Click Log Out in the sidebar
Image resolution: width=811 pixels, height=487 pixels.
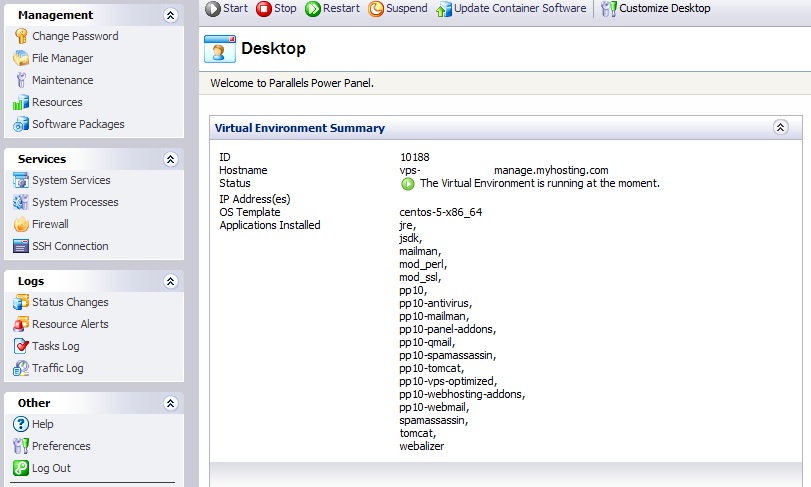click(51, 468)
